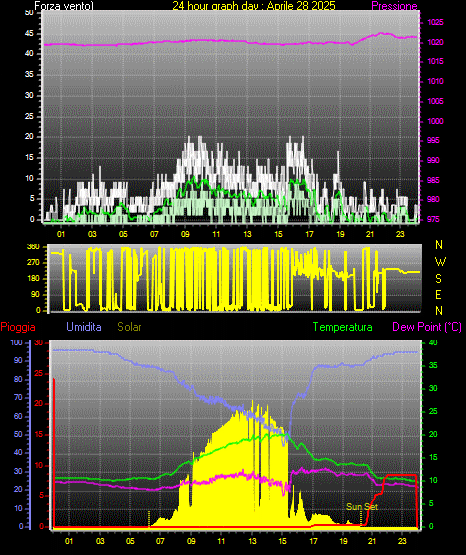Click the Pioggia legend label

tap(18, 327)
